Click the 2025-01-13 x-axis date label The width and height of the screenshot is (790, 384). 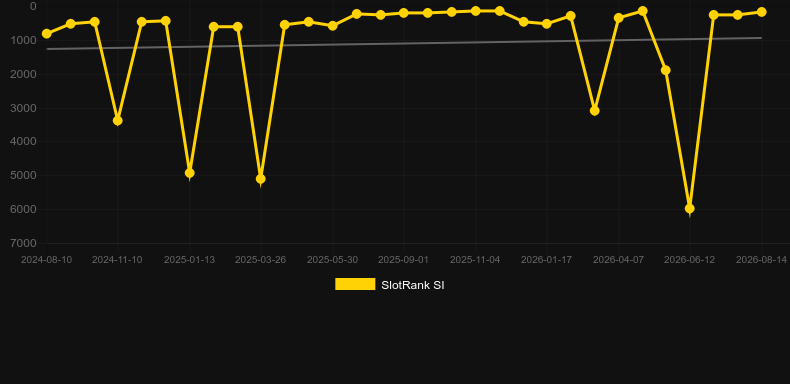(x=189, y=260)
